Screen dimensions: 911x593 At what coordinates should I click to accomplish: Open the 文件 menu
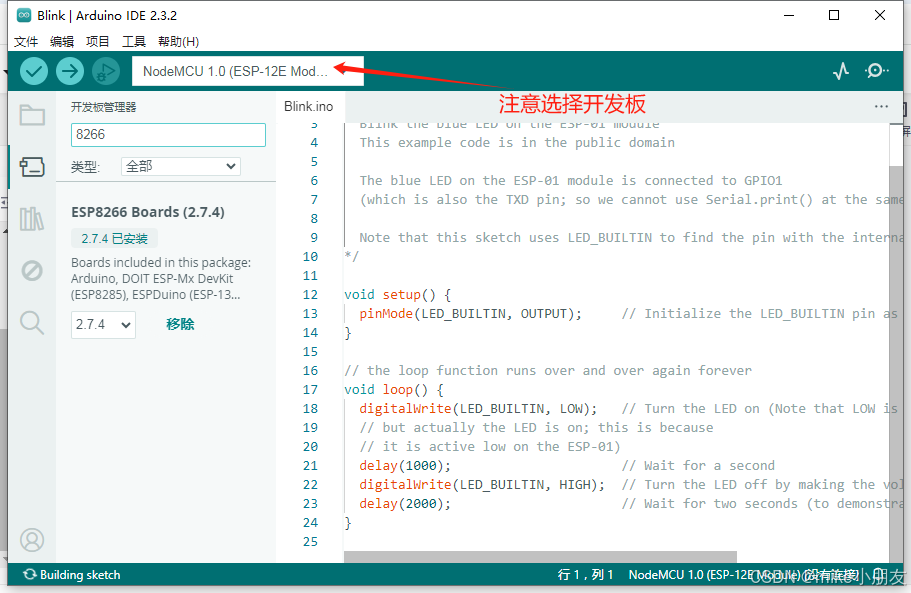(x=26, y=42)
